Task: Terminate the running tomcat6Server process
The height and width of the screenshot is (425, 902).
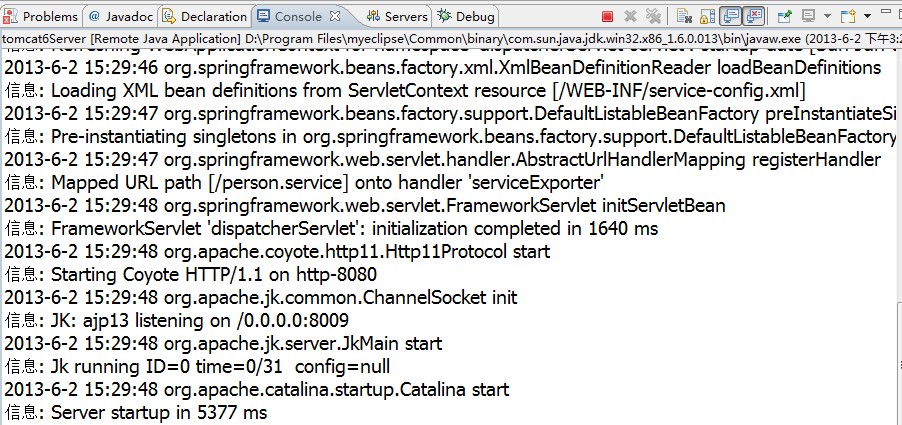Action: 608,16
